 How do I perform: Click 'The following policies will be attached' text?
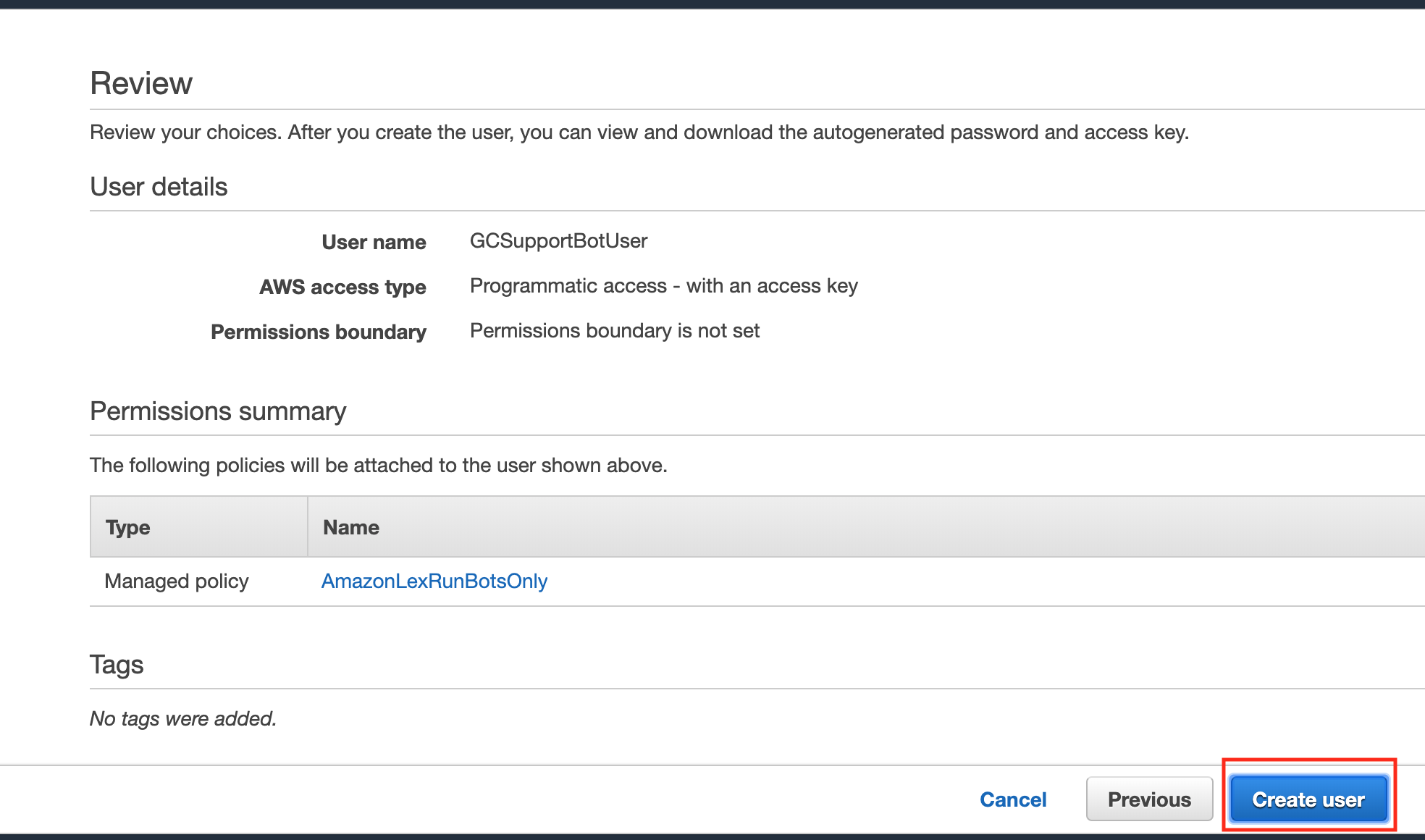(378, 465)
